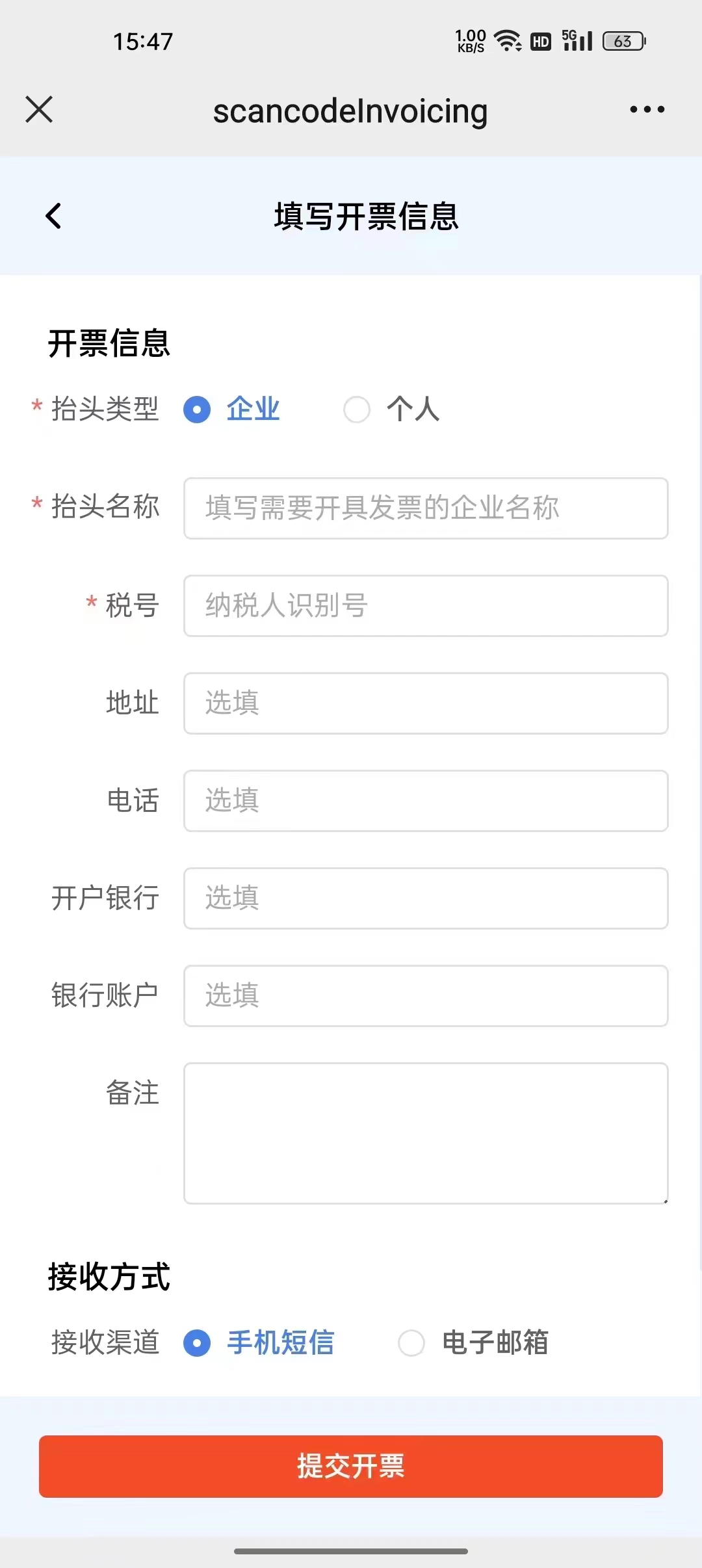Open the three-dot more options menu

647,109
